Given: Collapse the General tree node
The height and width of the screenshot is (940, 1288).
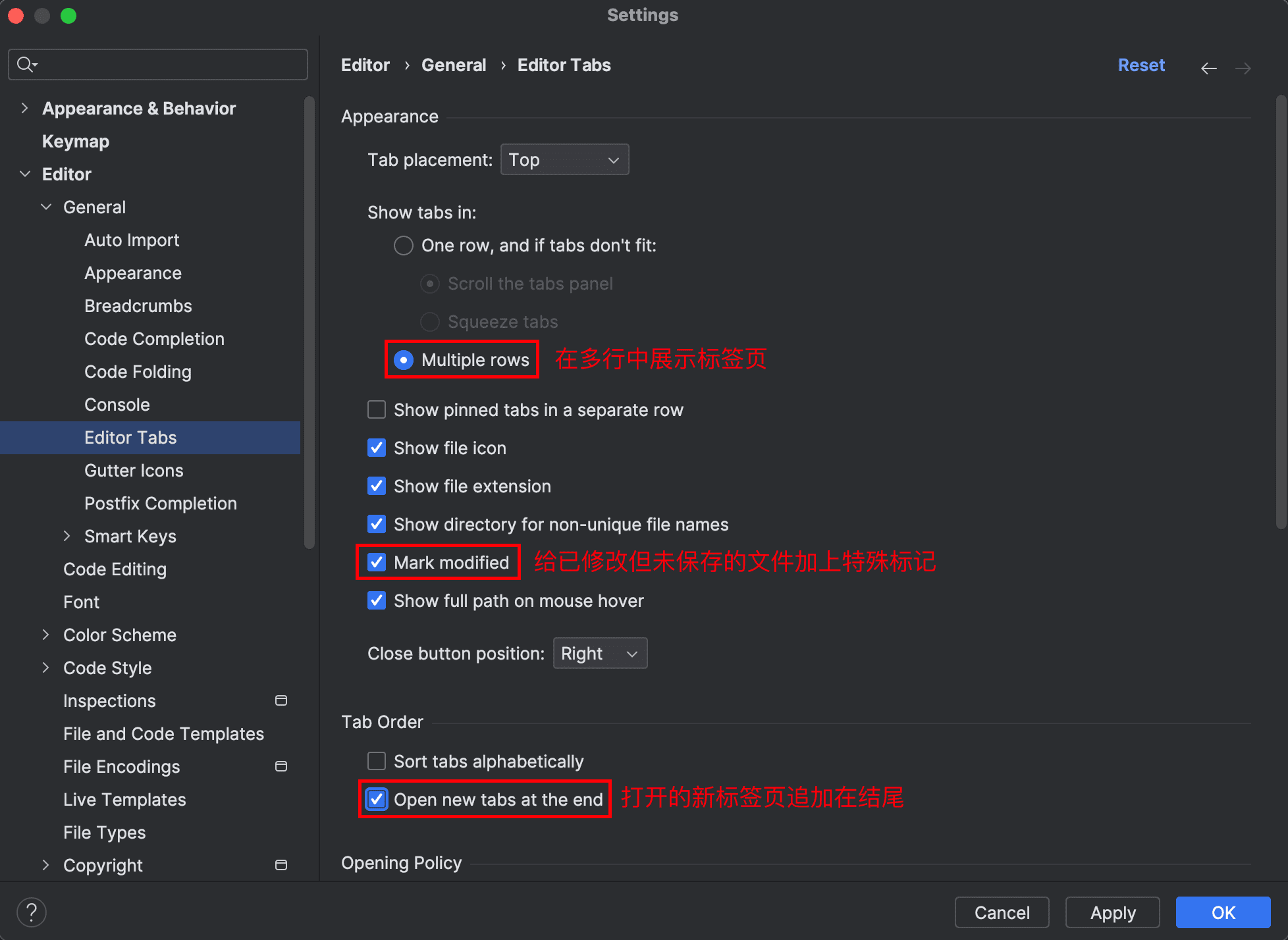Looking at the screenshot, I should coord(46,207).
